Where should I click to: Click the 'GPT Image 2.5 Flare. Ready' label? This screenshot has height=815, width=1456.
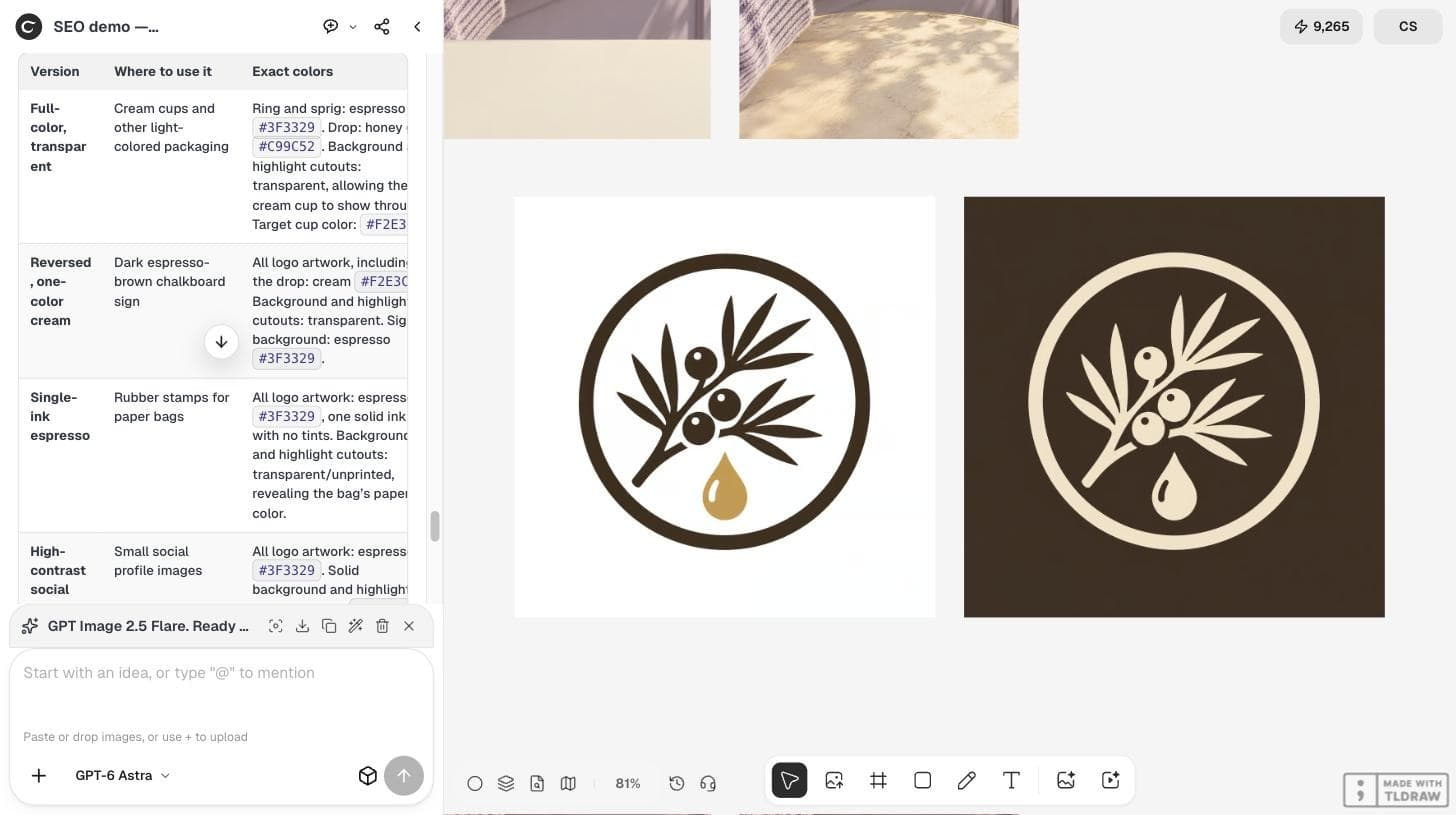[x=148, y=626]
